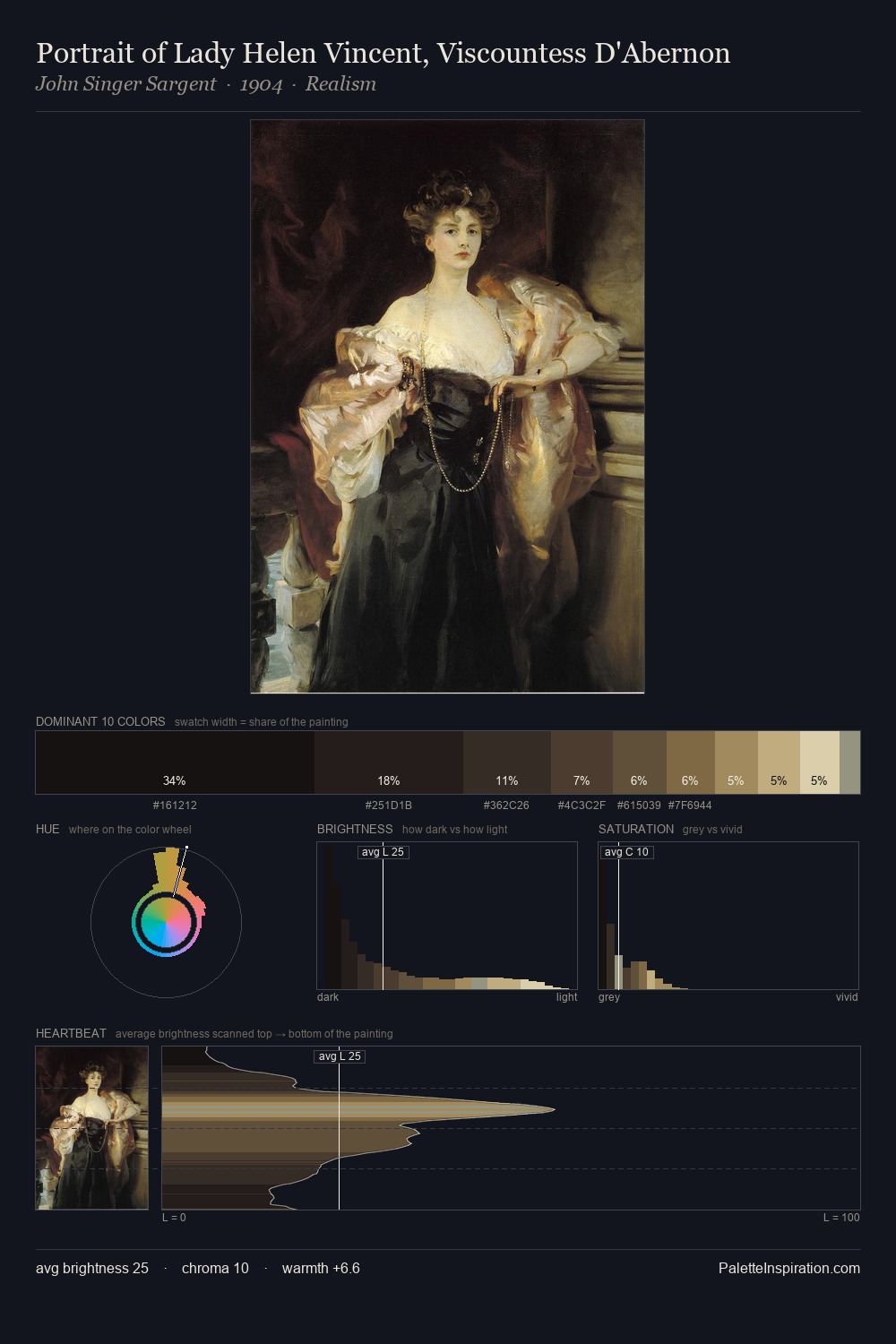
Task: Select the swatch above #615039
Action: (x=640, y=762)
